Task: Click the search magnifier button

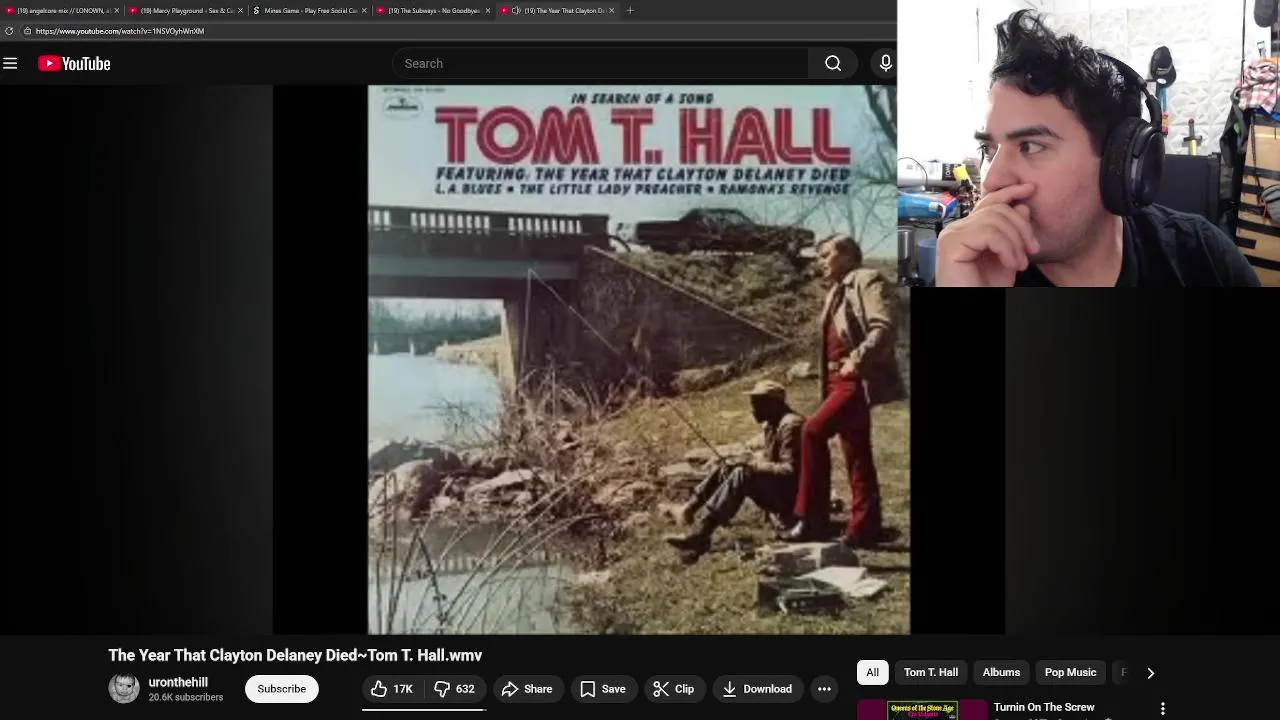Action: tap(833, 63)
